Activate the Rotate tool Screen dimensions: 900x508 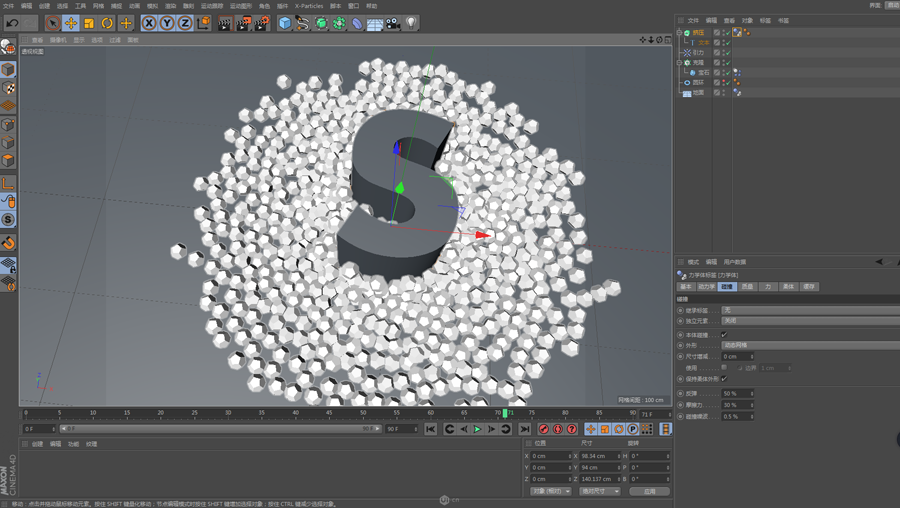(x=107, y=24)
